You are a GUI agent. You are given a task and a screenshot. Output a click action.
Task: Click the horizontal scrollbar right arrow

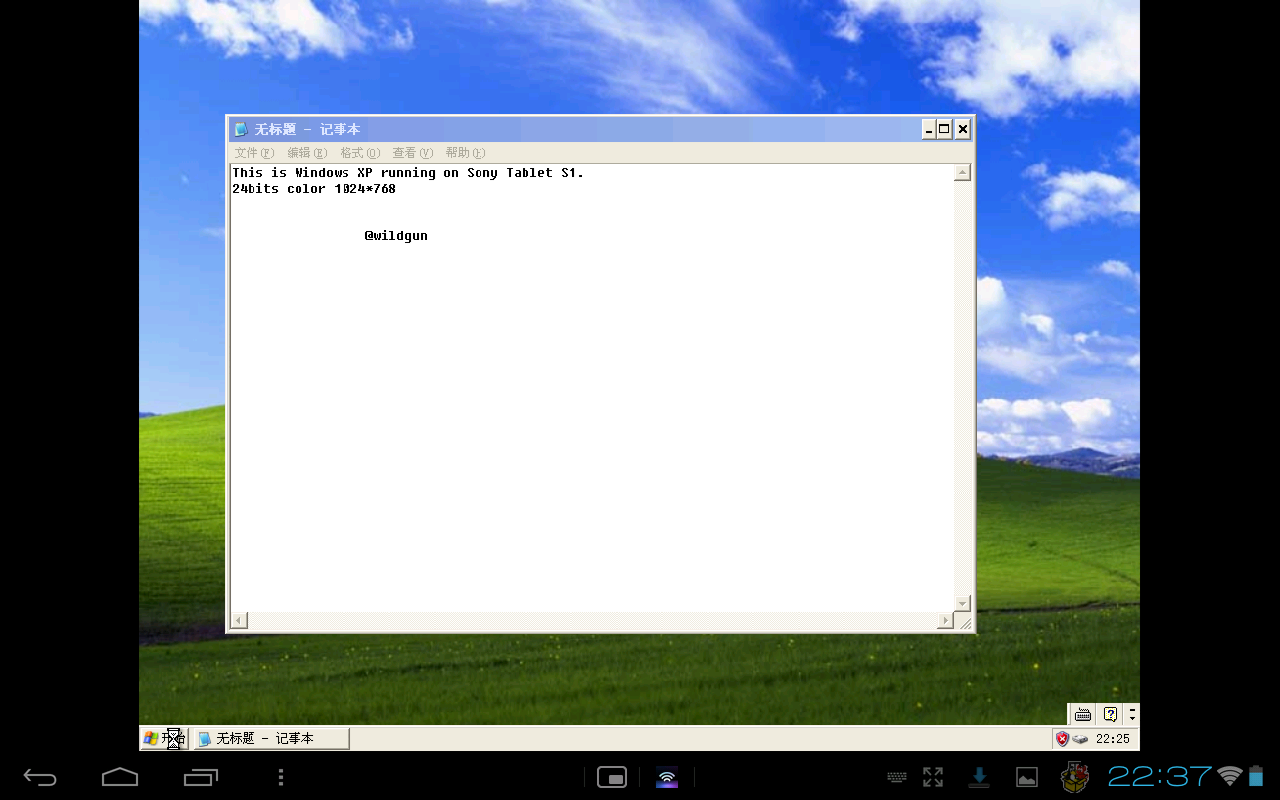point(945,621)
